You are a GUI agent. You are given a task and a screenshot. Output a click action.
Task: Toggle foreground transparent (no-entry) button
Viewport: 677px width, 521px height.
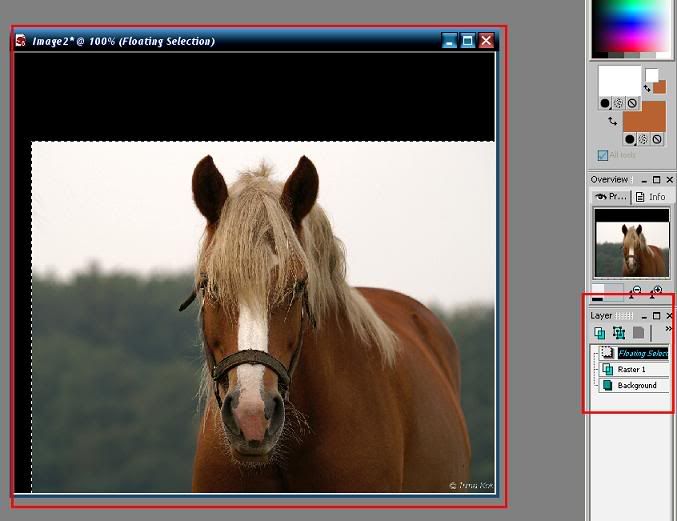(632, 103)
